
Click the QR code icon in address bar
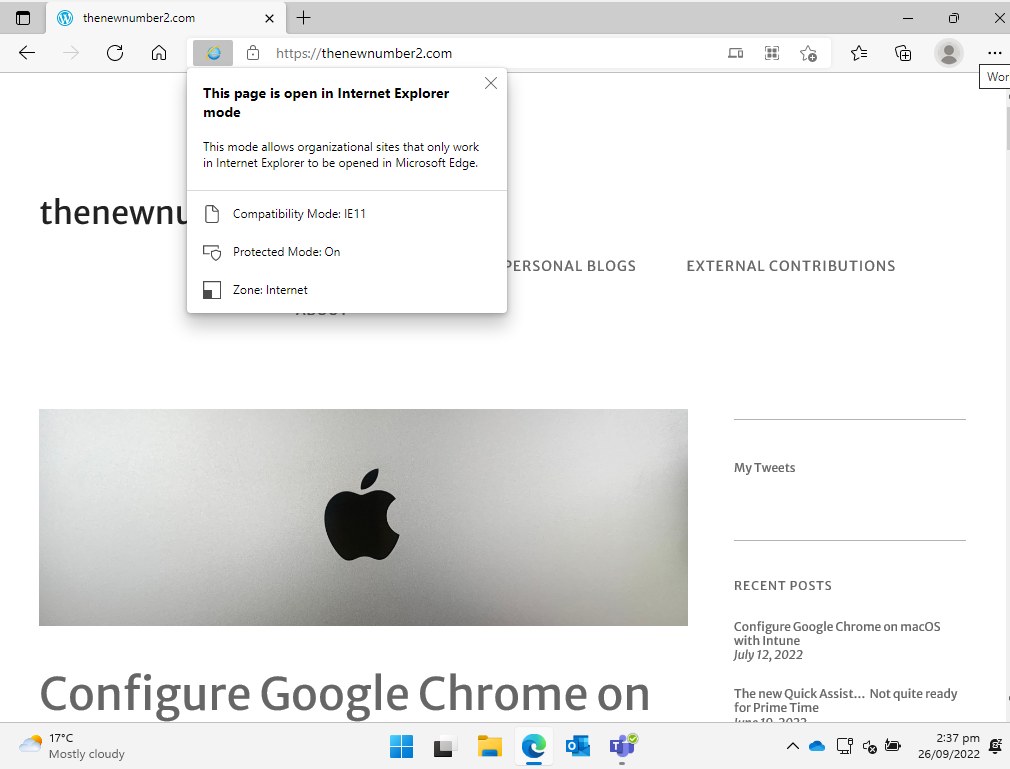click(772, 53)
